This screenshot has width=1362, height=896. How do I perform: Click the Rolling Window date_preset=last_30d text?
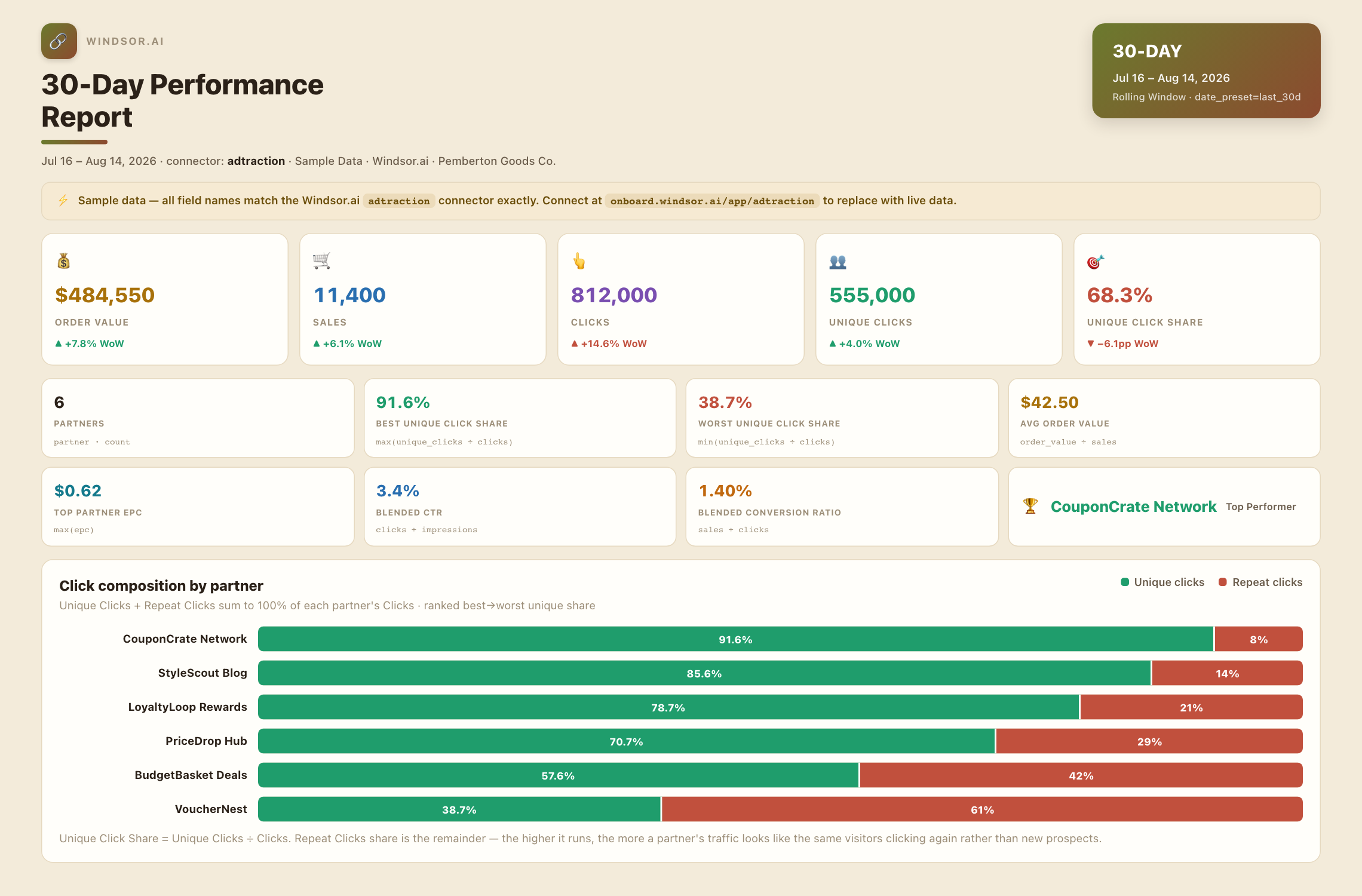click(x=1206, y=97)
